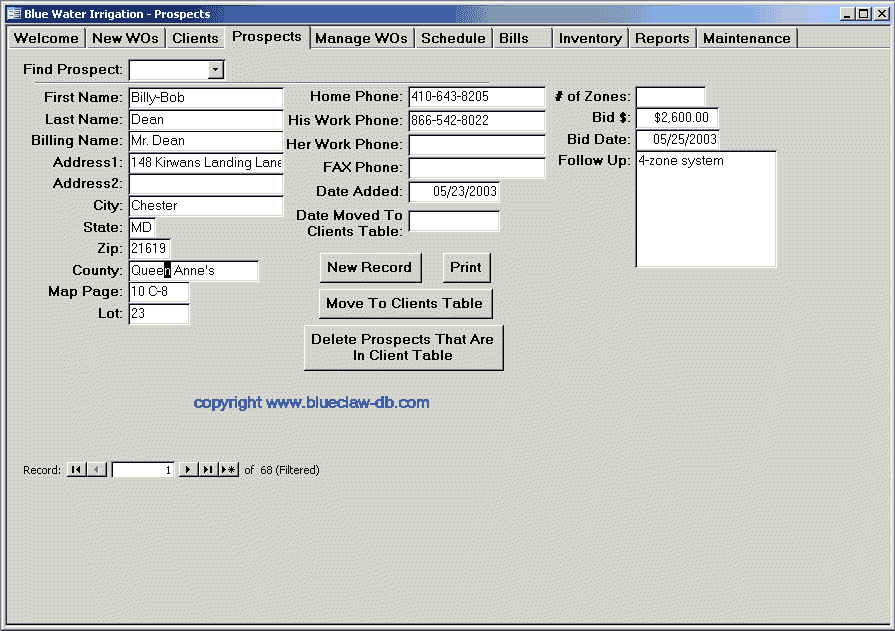
Task: Click the Date Moved To Clients Table field
Action: [x=454, y=222]
